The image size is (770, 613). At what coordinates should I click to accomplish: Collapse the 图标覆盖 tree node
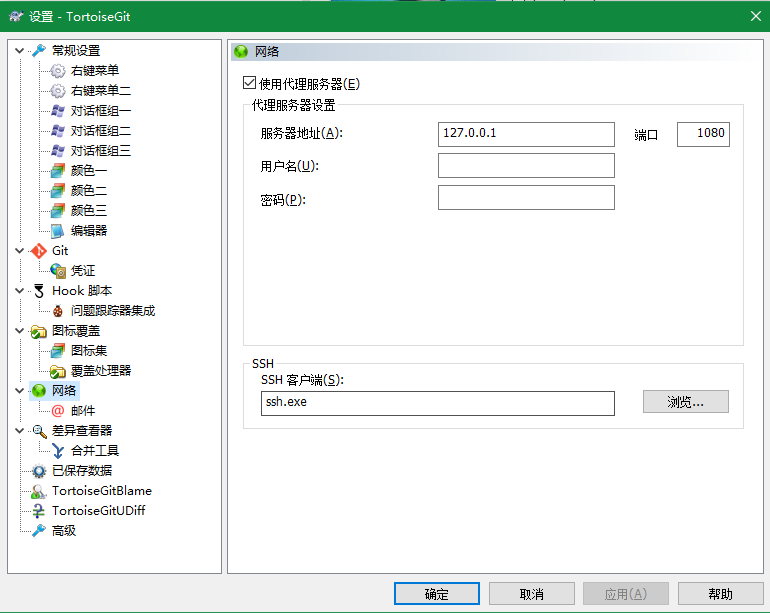click(20, 331)
